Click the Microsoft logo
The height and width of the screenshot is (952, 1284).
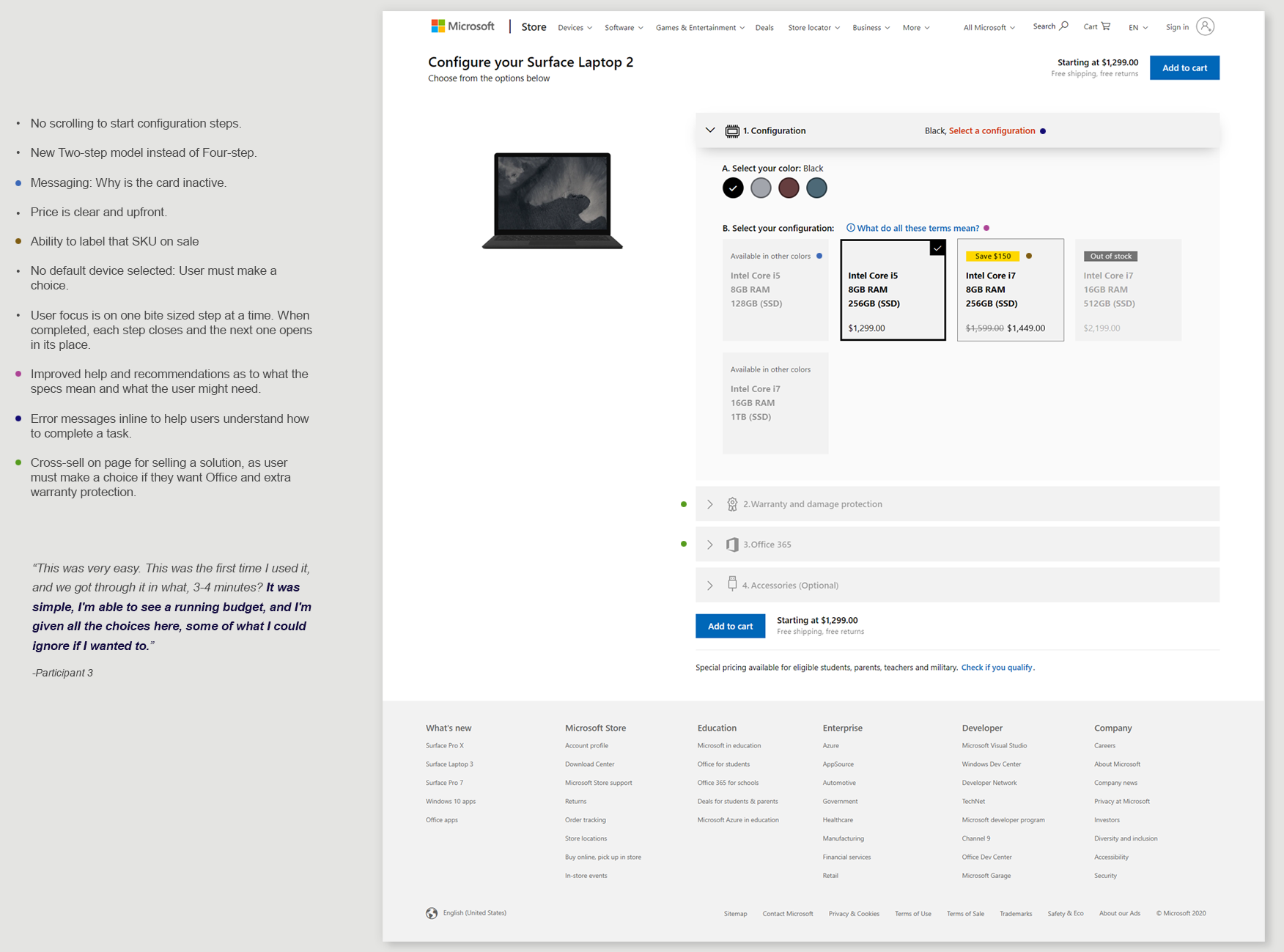(462, 26)
